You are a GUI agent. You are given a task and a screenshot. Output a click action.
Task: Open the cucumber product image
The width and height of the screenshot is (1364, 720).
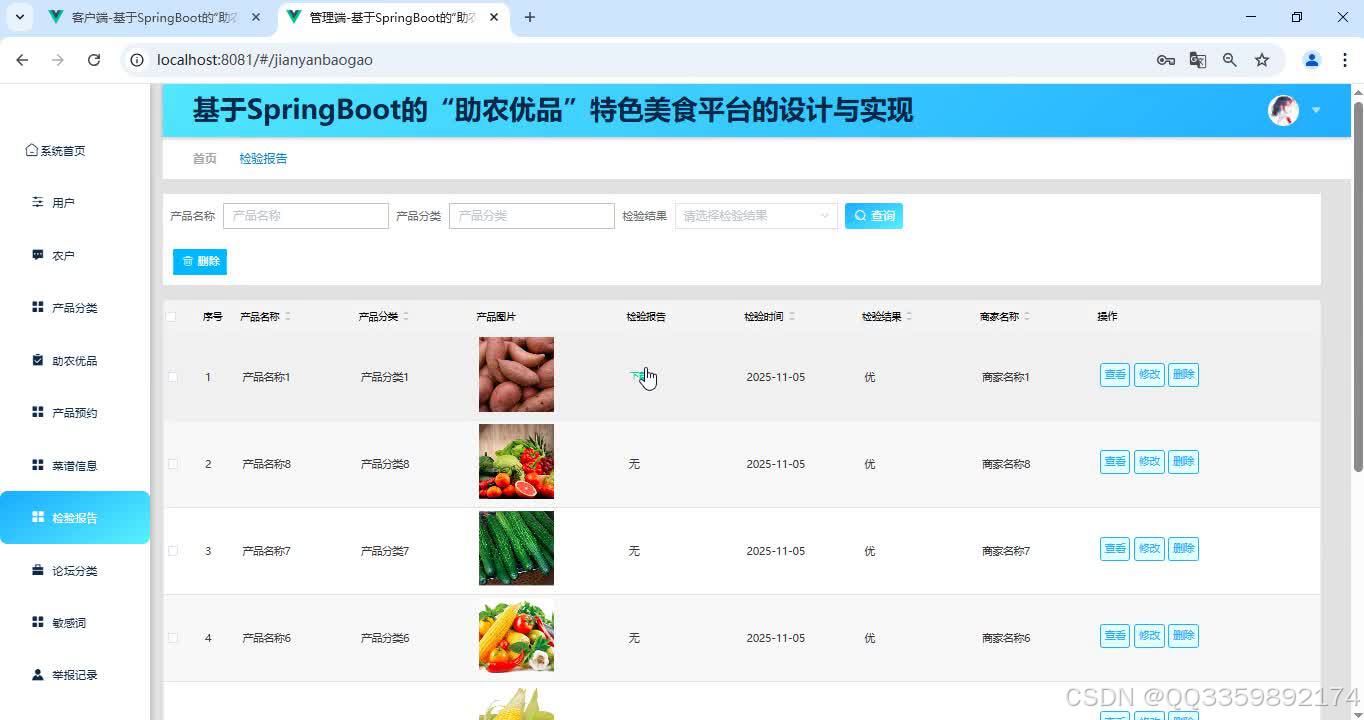coord(516,549)
